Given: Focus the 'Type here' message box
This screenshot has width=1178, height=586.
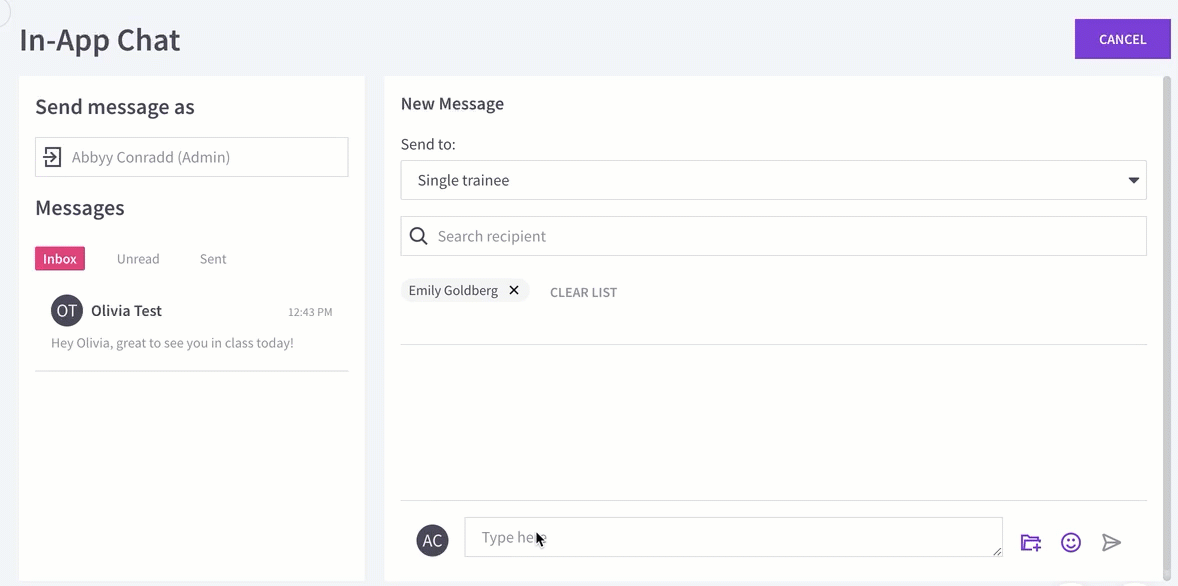Looking at the screenshot, I should [733, 537].
